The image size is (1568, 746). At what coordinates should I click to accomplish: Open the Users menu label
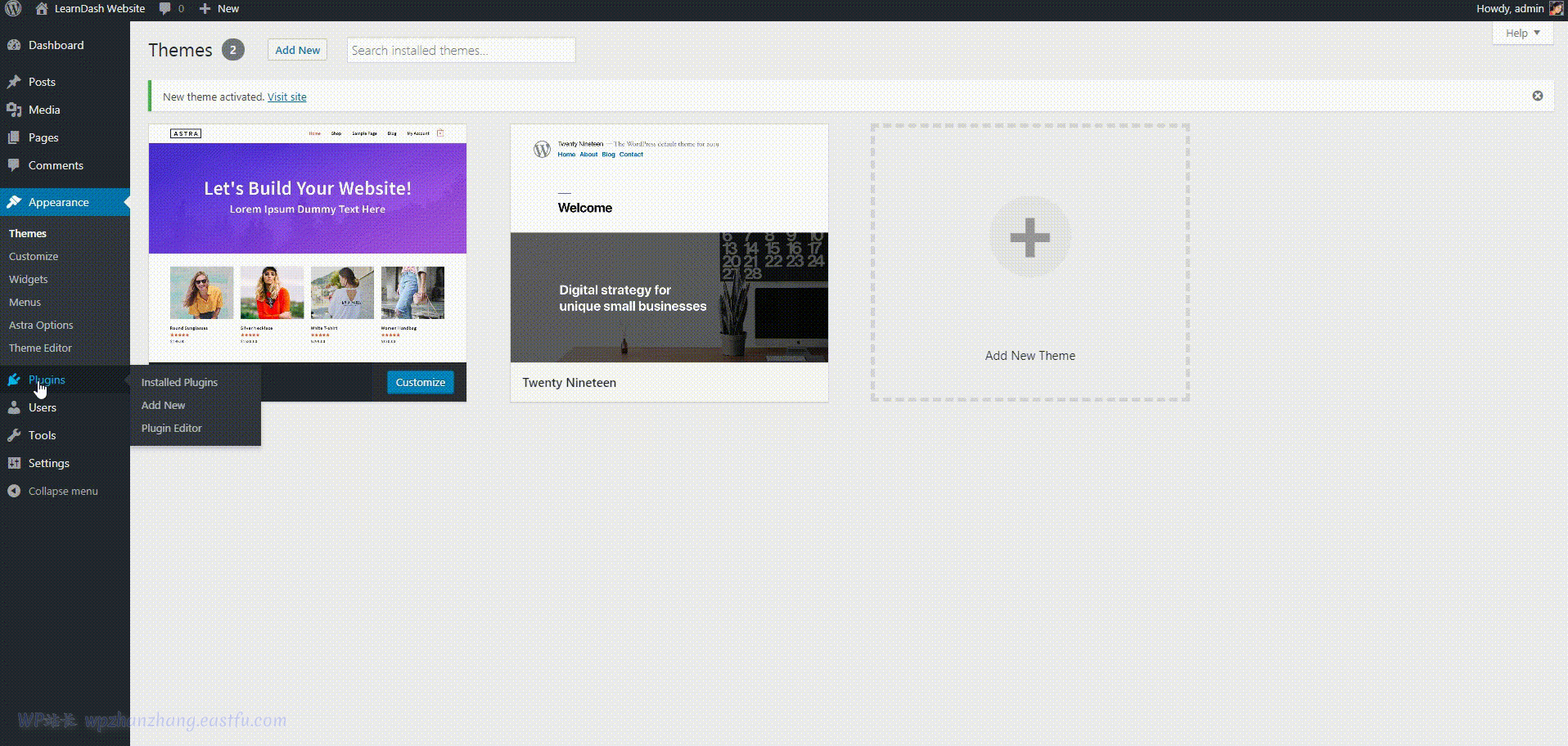(43, 407)
